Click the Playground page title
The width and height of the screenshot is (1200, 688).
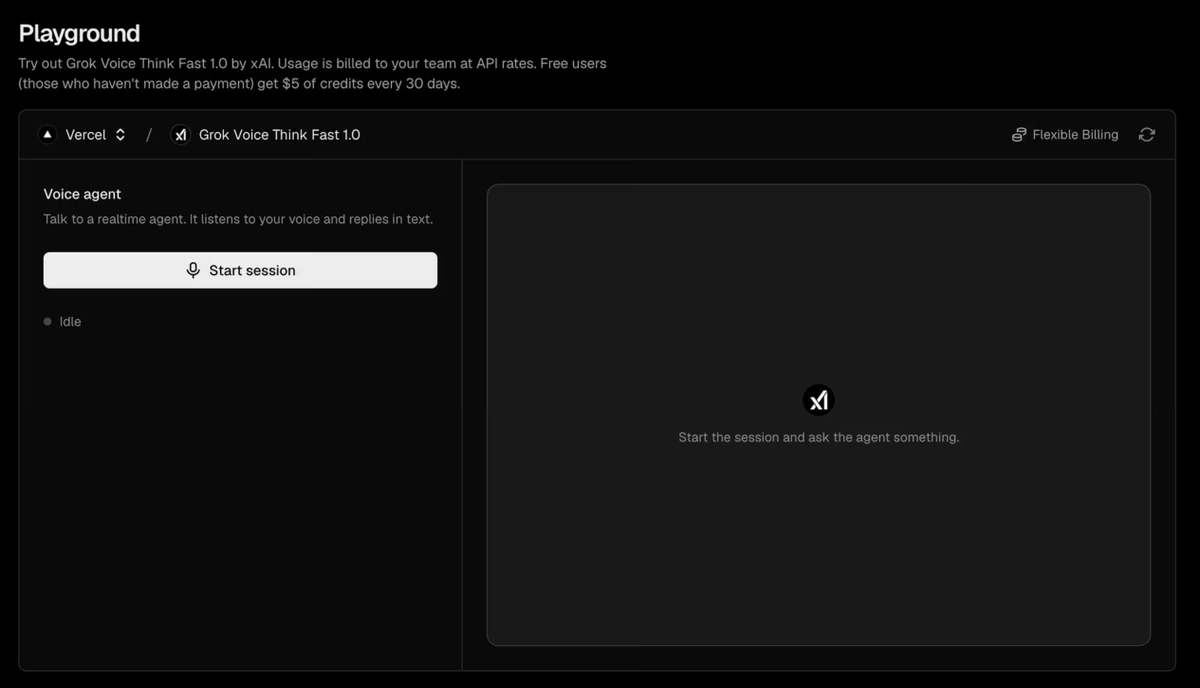tap(79, 33)
